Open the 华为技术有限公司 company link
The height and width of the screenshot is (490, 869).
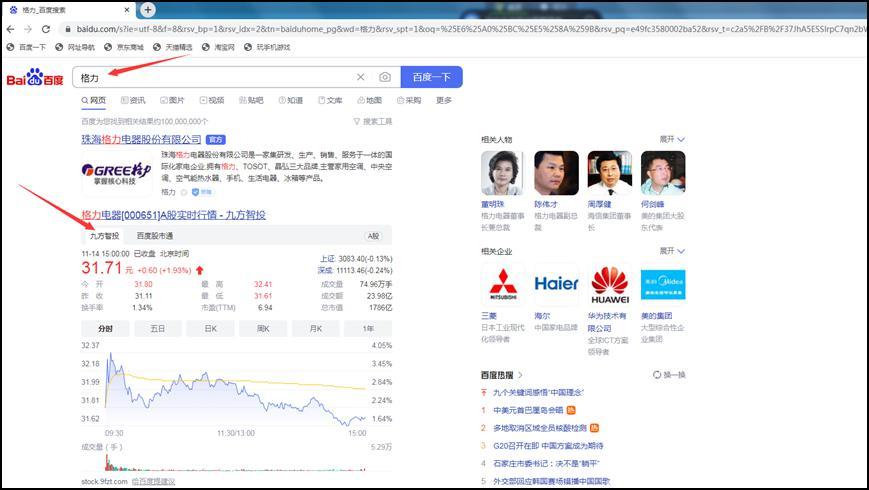(607, 322)
